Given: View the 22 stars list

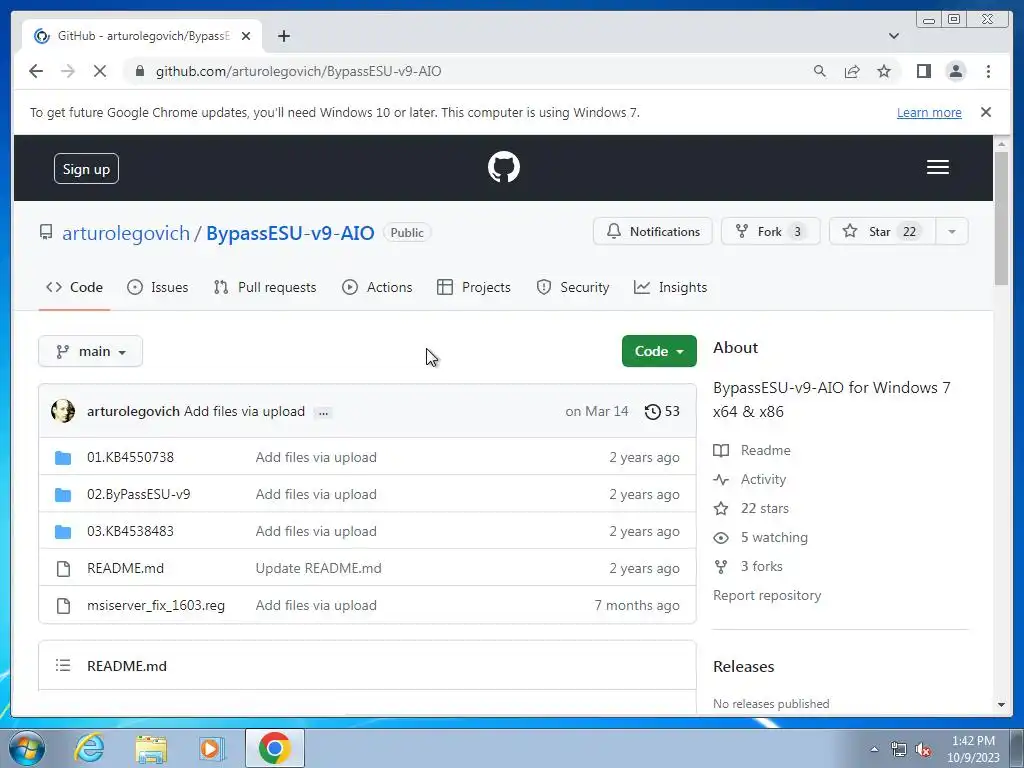Looking at the screenshot, I should point(751,508).
